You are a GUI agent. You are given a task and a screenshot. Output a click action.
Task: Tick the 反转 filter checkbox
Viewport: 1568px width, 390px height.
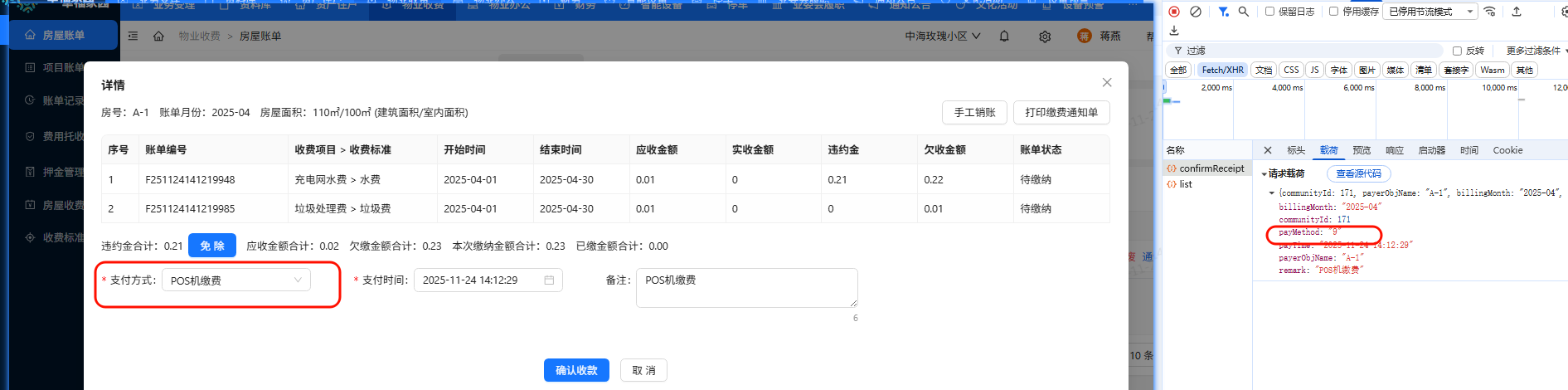pos(1457,51)
